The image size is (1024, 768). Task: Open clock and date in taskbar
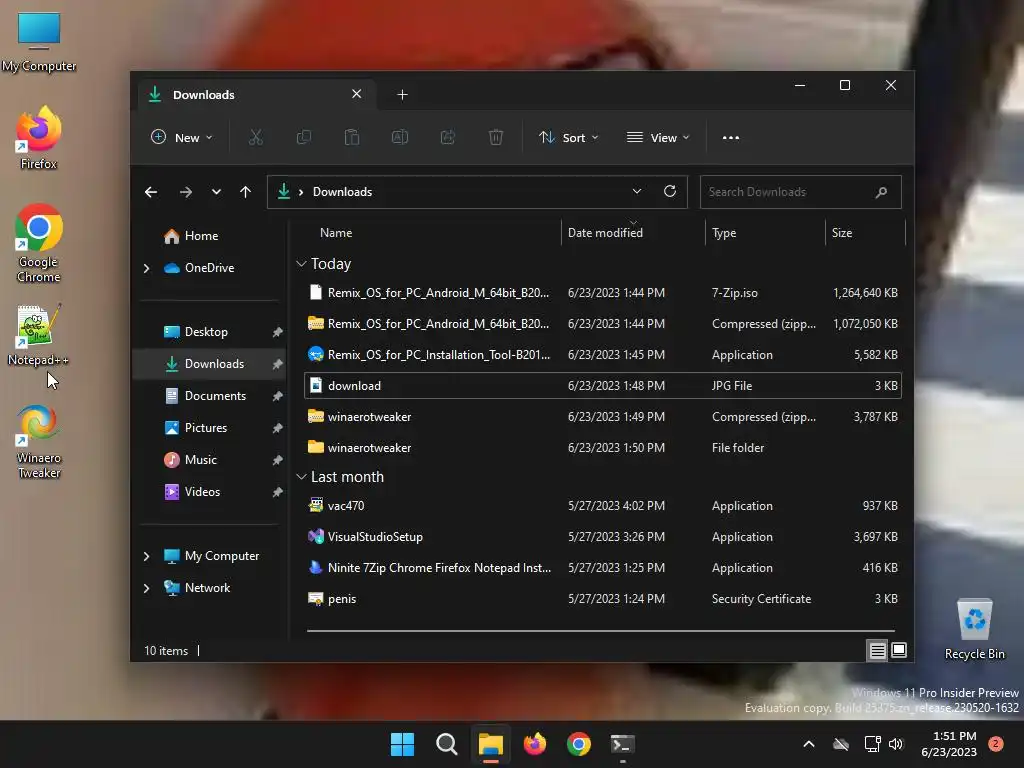tap(949, 744)
